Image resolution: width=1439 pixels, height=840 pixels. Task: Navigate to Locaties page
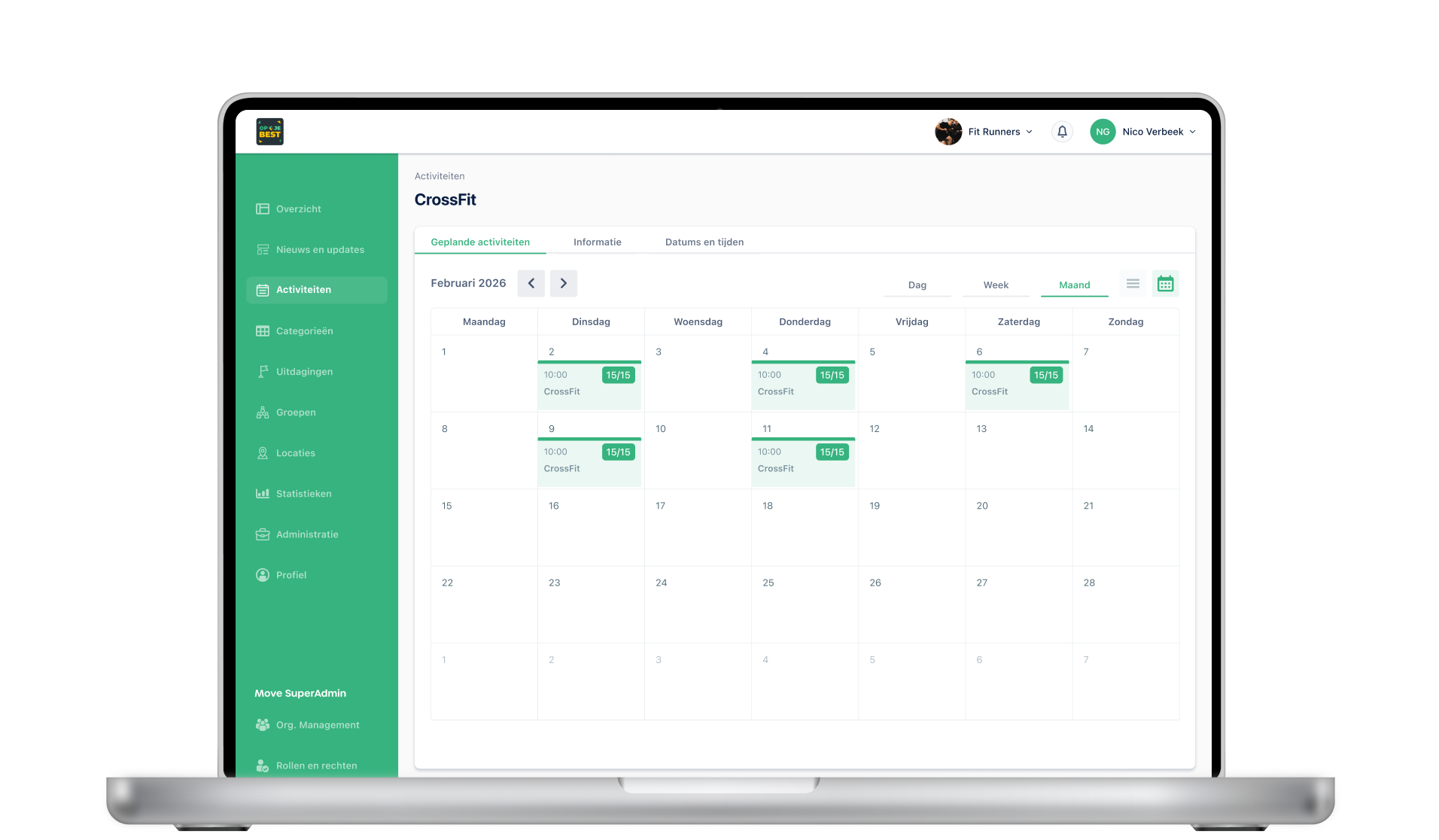(295, 453)
